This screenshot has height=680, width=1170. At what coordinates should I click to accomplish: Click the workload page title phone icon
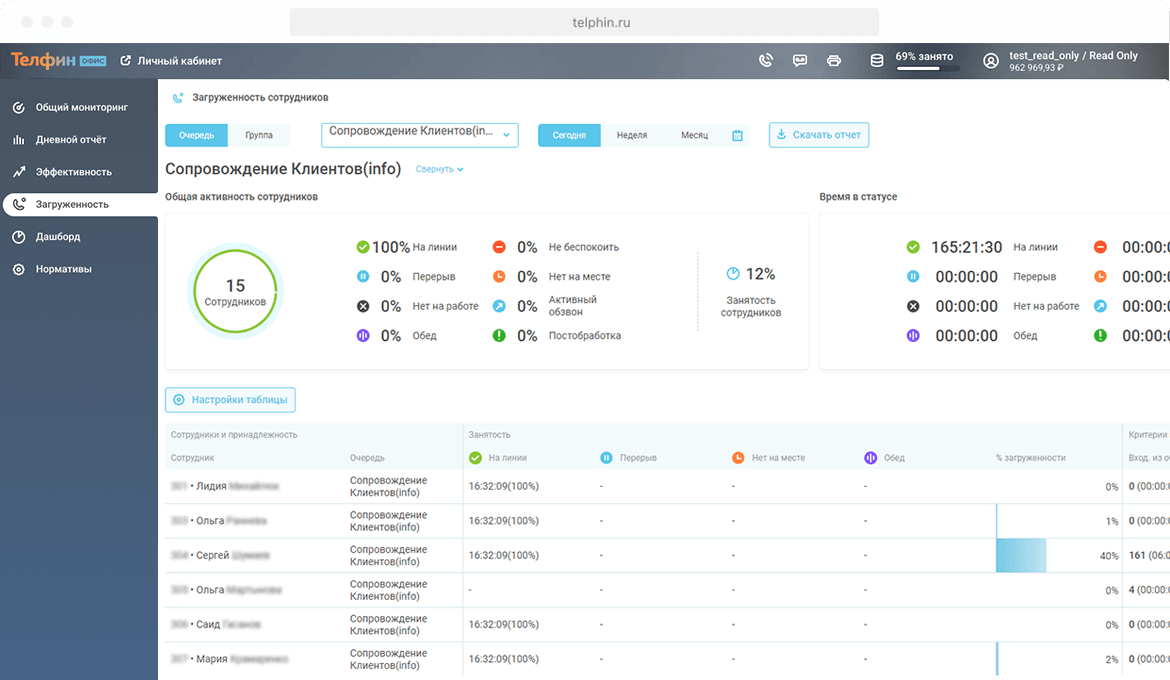point(178,98)
